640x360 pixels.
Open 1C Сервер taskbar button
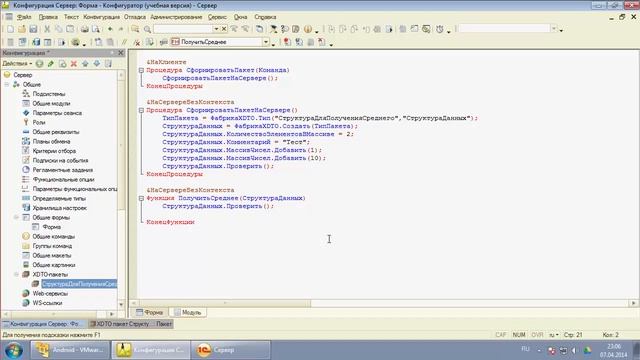231,350
